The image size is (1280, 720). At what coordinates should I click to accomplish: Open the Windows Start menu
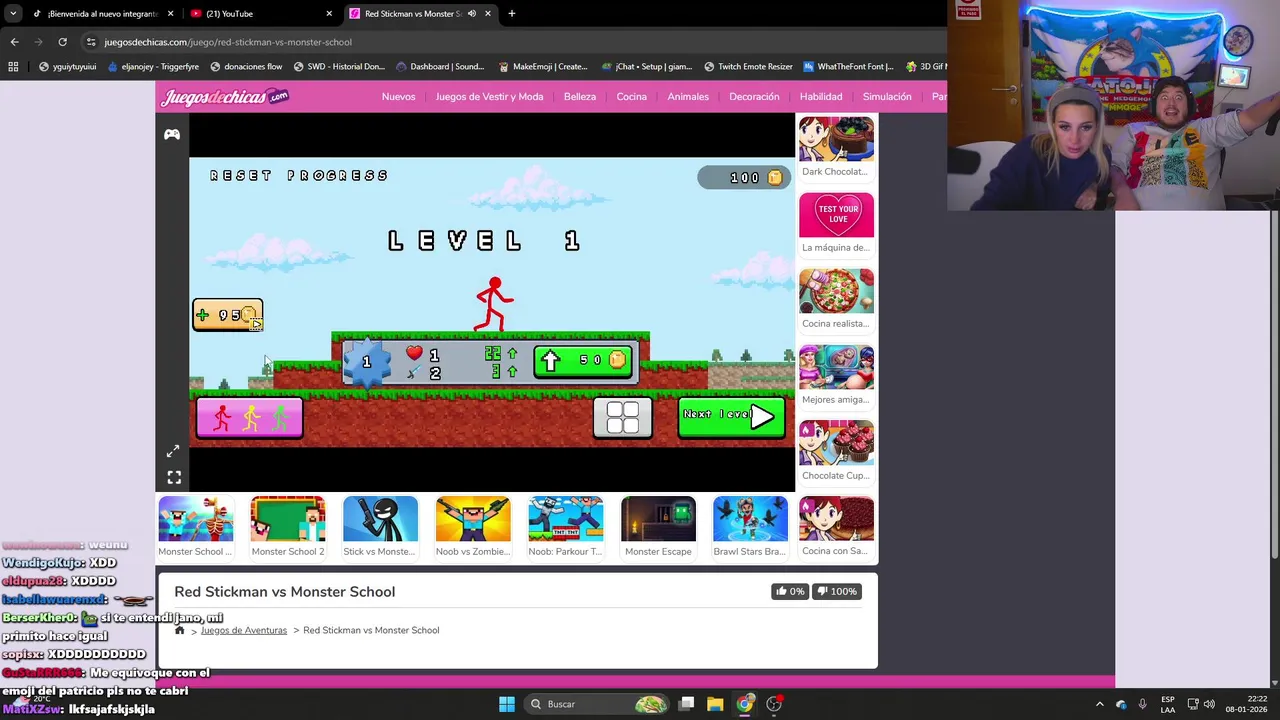tap(507, 704)
